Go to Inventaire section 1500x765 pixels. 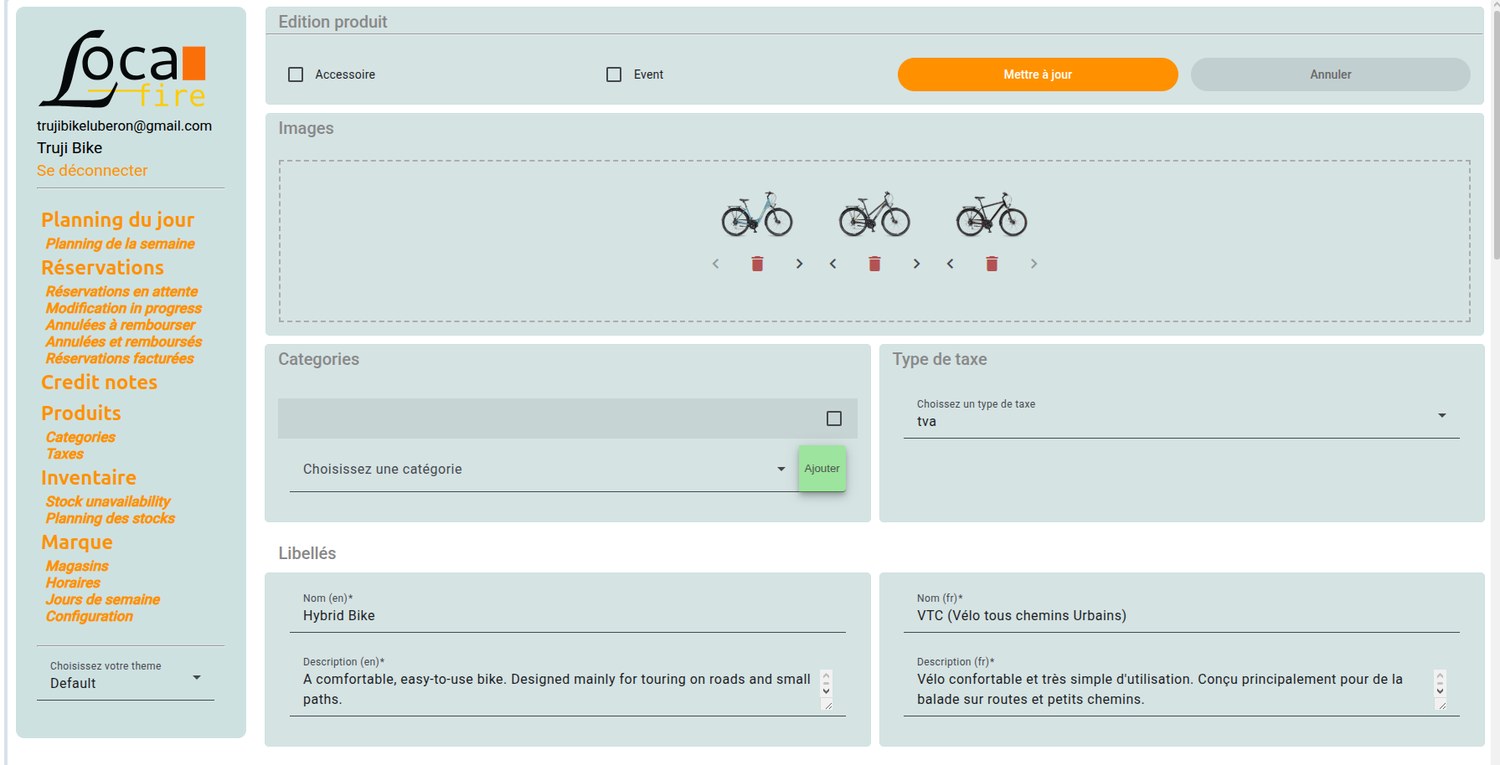89,478
